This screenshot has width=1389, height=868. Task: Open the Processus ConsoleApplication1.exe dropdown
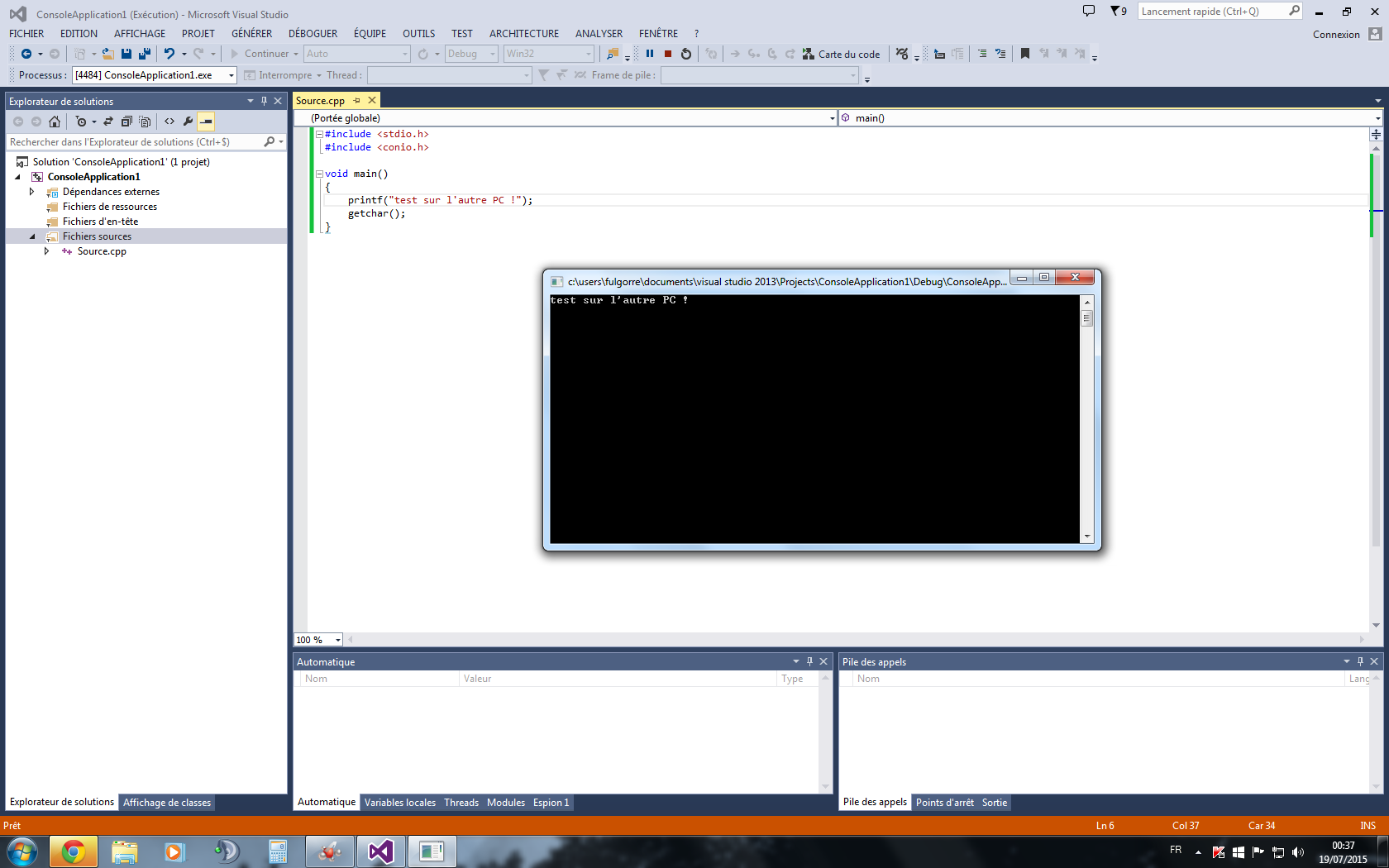click(231, 75)
